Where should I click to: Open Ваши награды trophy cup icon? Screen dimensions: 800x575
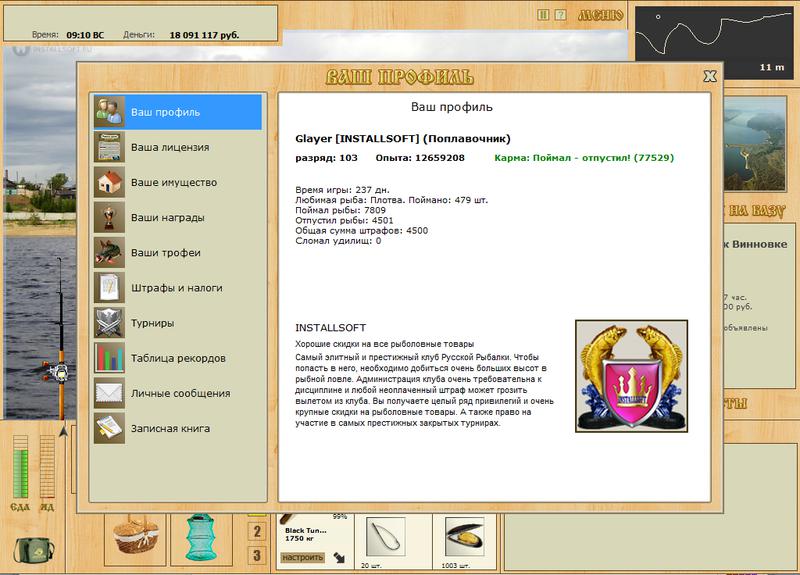coord(109,217)
